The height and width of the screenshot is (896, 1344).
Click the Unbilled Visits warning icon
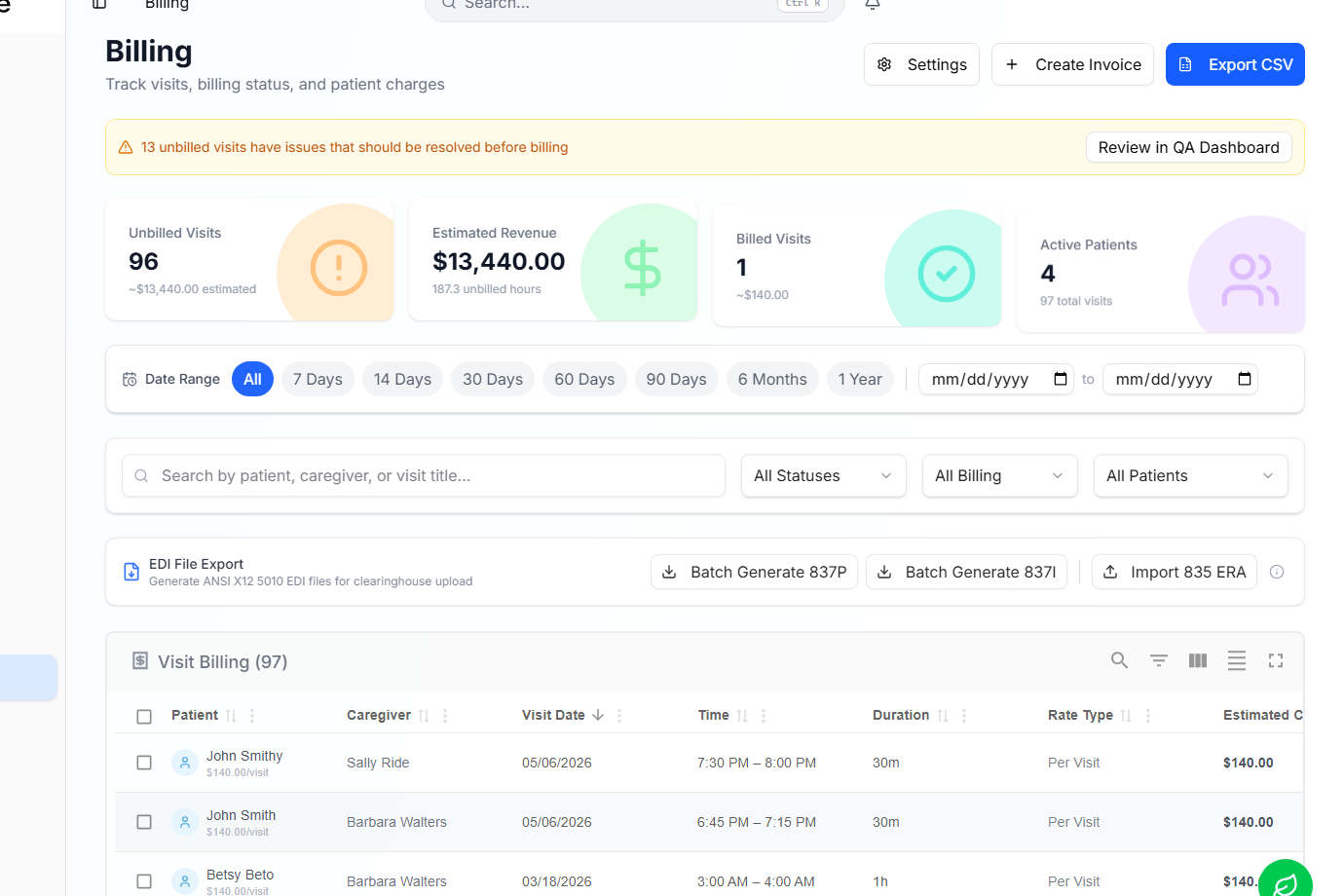(339, 268)
